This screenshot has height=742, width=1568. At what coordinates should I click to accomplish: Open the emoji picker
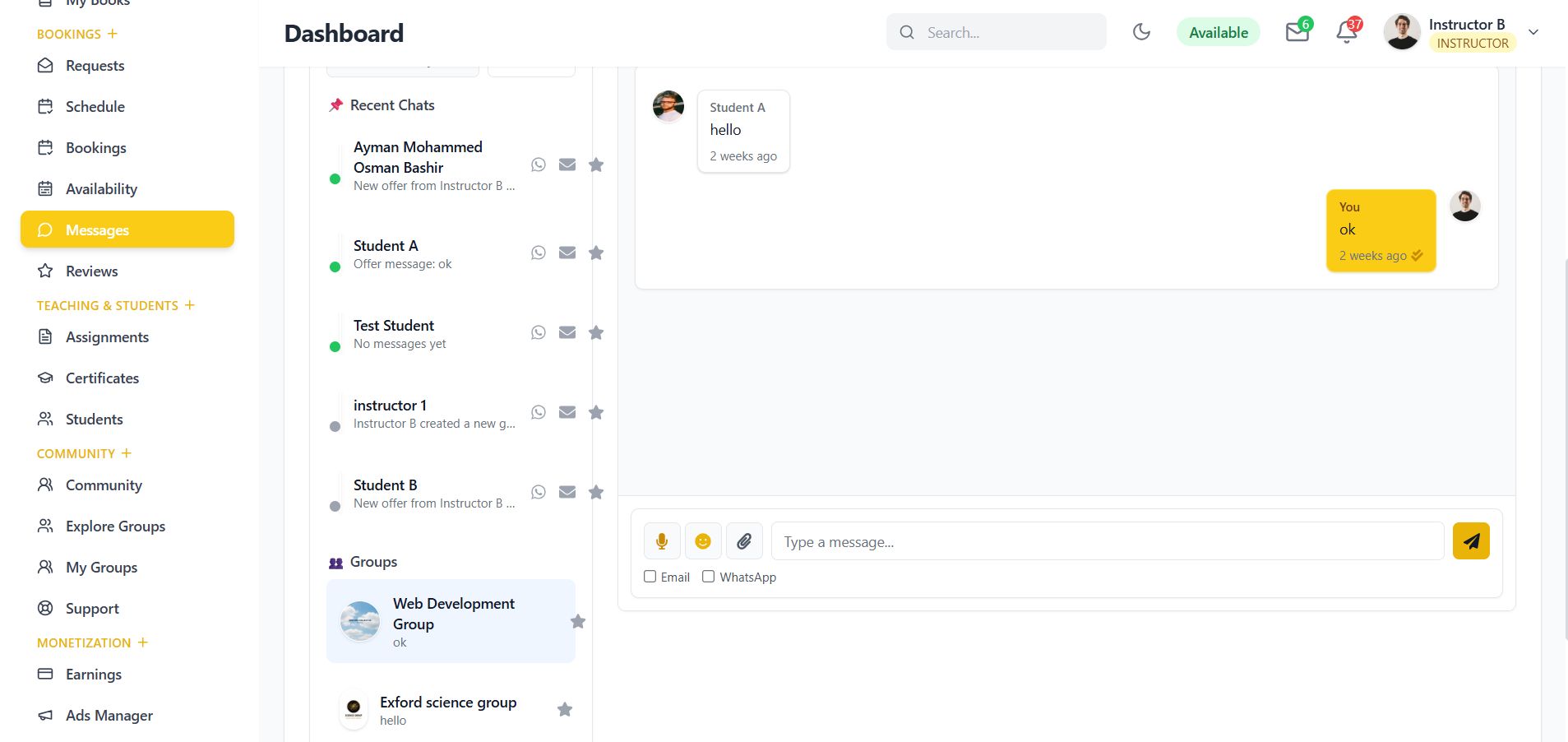[x=703, y=541]
